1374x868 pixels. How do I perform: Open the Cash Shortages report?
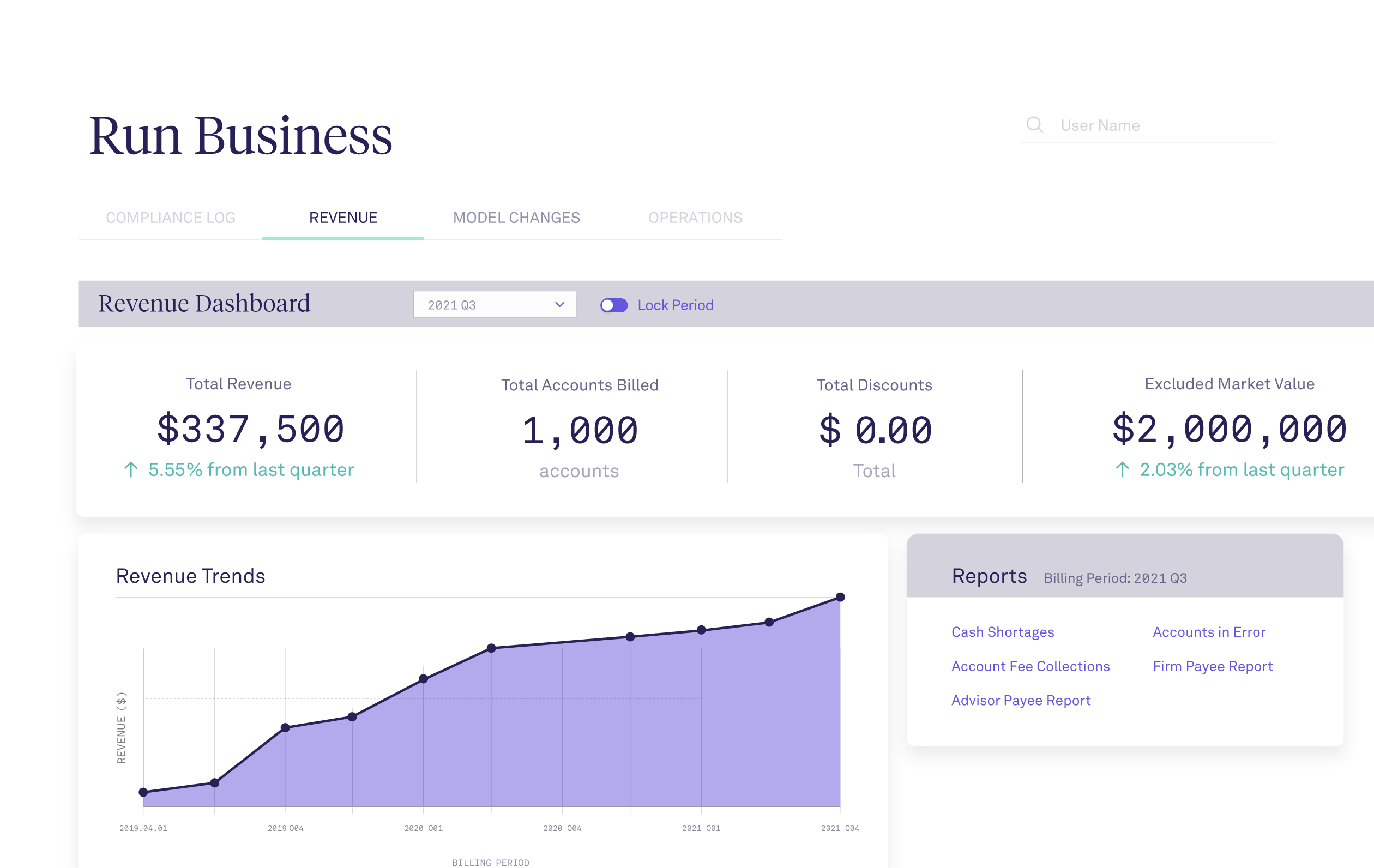pyautogui.click(x=1003, y=632)
